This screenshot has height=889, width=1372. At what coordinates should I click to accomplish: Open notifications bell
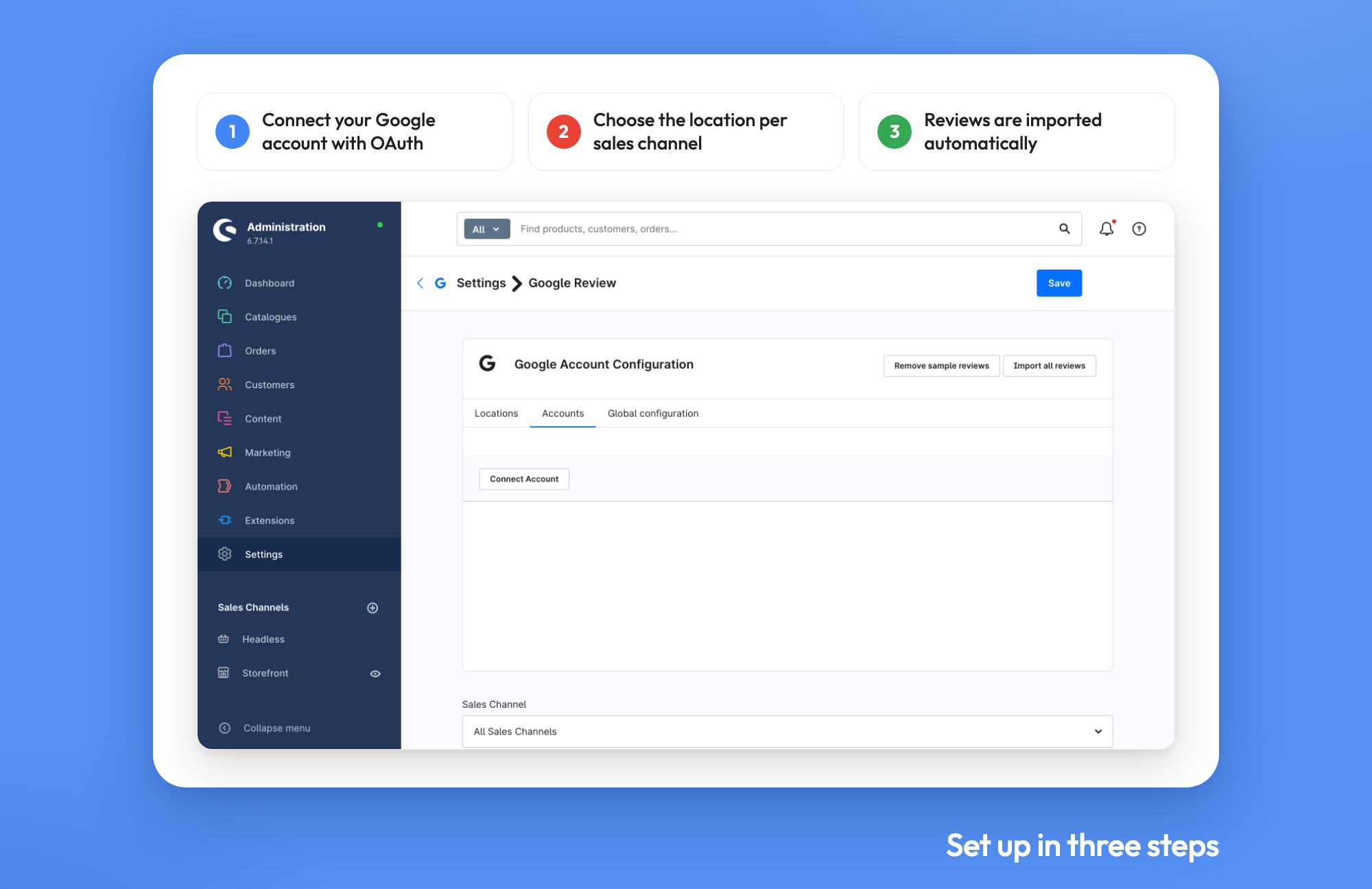tap(1107, 229)
